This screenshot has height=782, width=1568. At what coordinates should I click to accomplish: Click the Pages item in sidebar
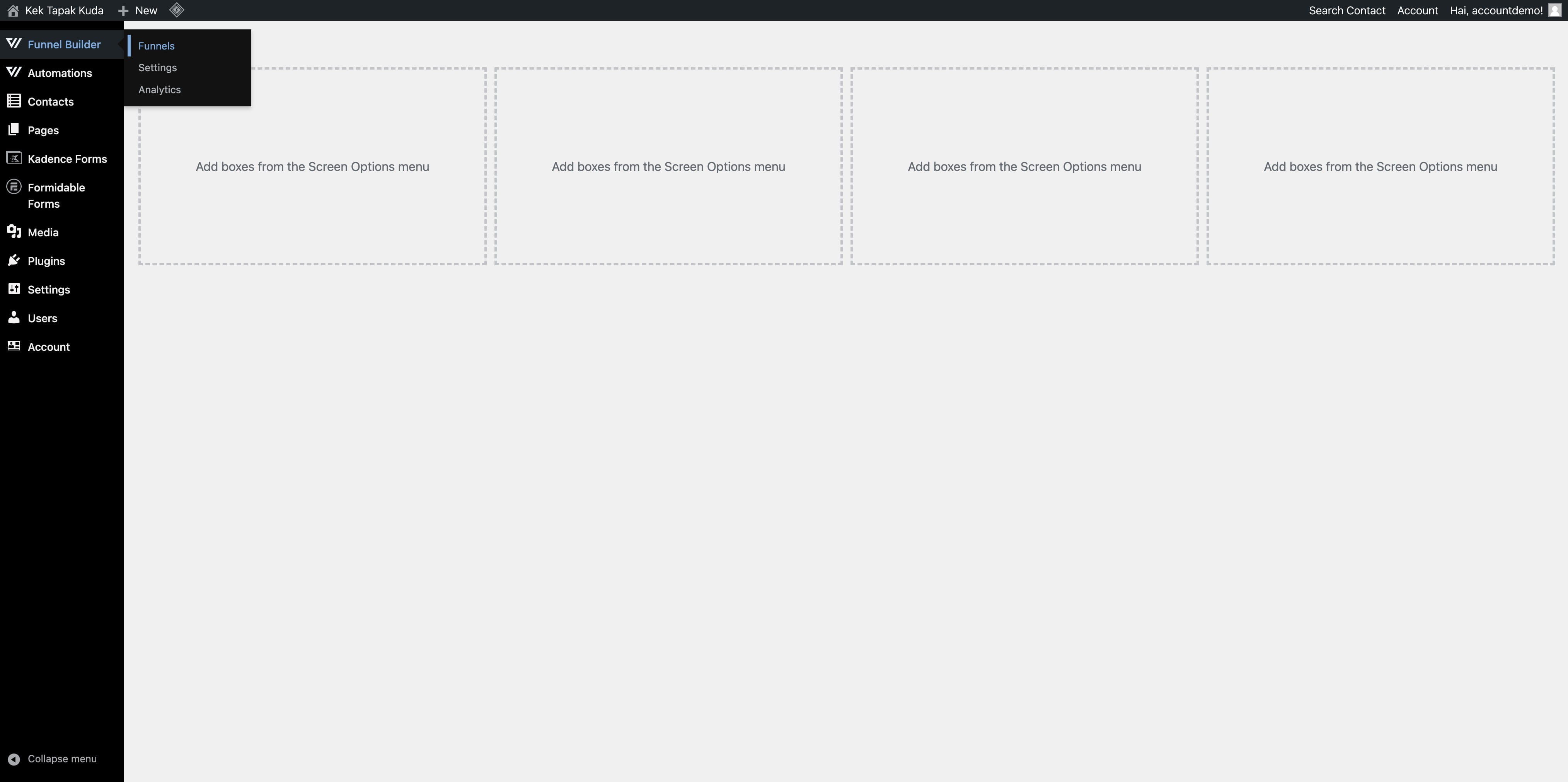click(x=43, y=129)
